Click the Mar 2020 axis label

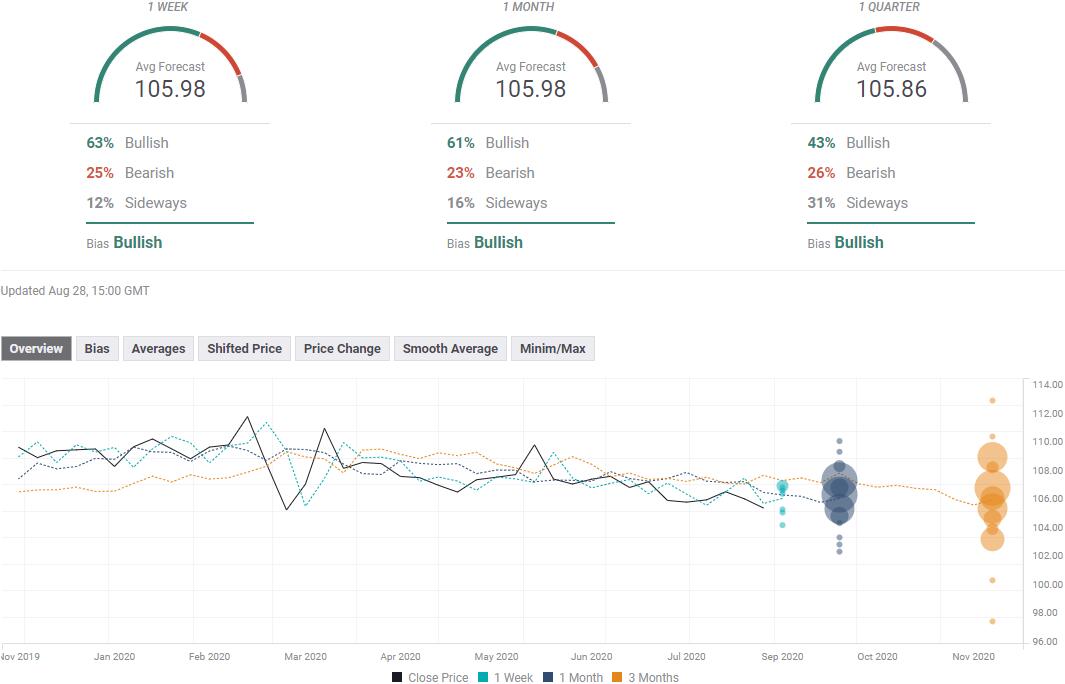[305, 657]
